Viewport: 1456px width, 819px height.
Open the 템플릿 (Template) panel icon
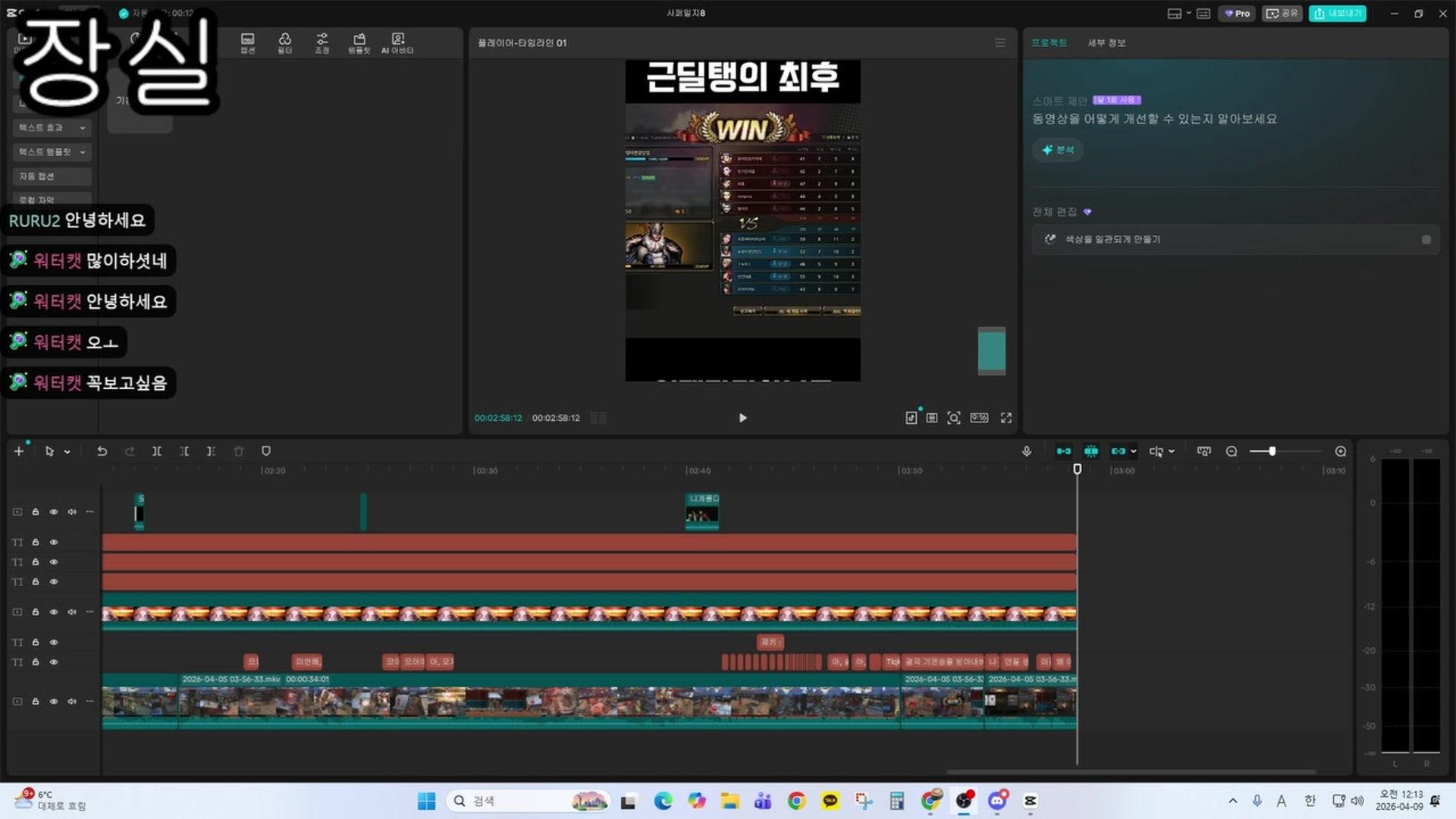pos(359,42)
